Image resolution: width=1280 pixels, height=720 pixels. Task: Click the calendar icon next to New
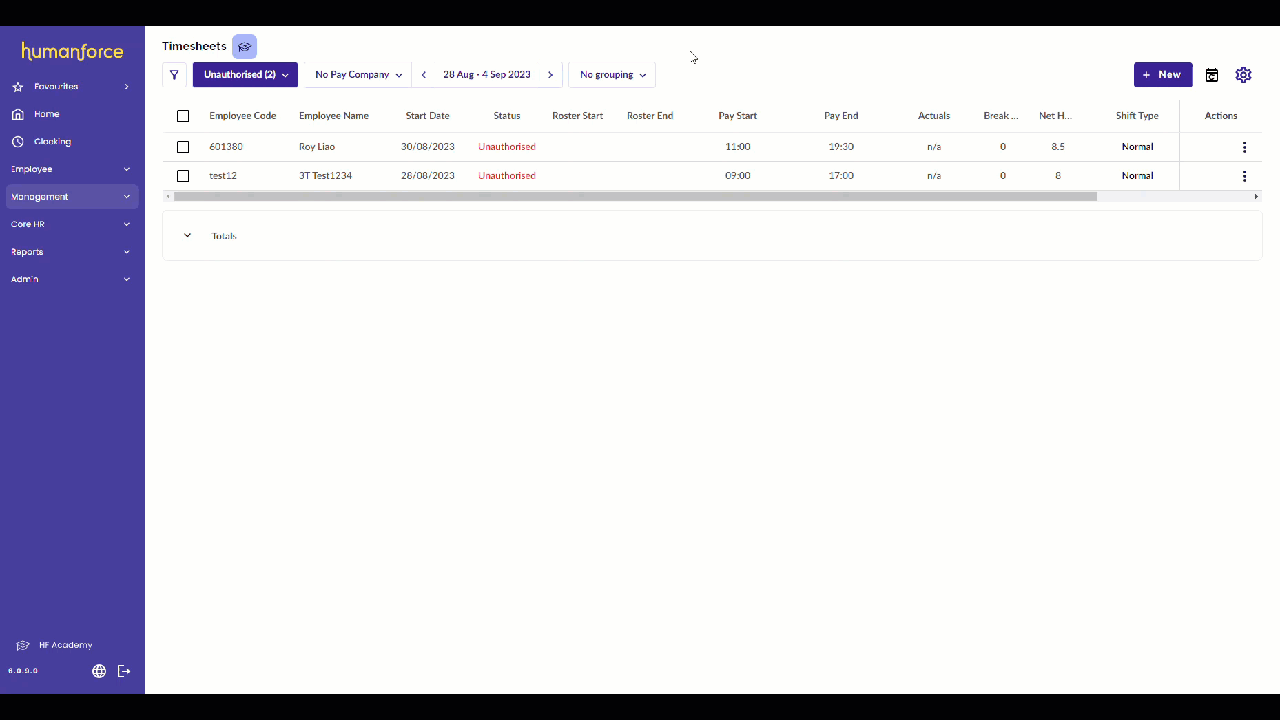click(x=1211, y=75)
